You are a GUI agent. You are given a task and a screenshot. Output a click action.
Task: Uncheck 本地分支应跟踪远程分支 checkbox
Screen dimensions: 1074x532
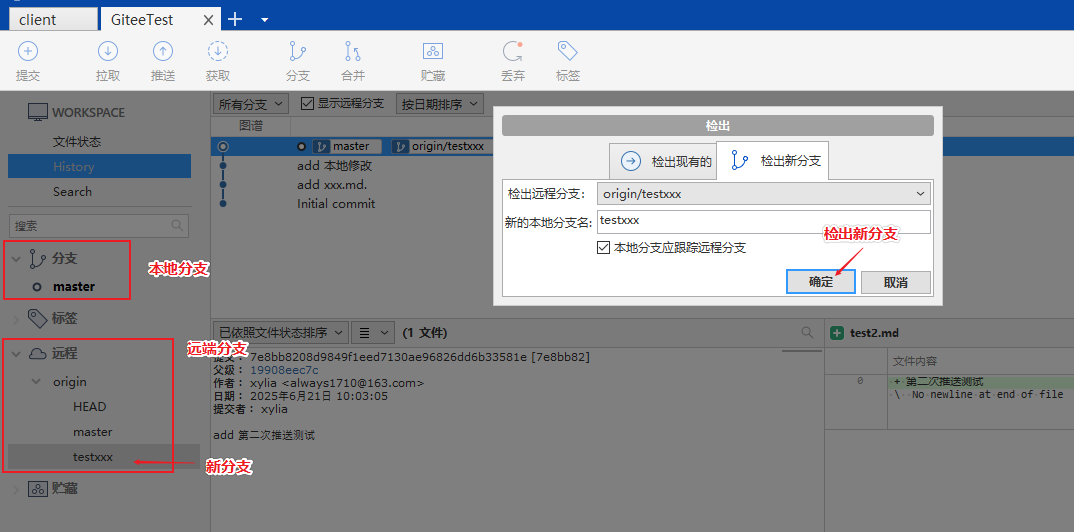(604, 248)
